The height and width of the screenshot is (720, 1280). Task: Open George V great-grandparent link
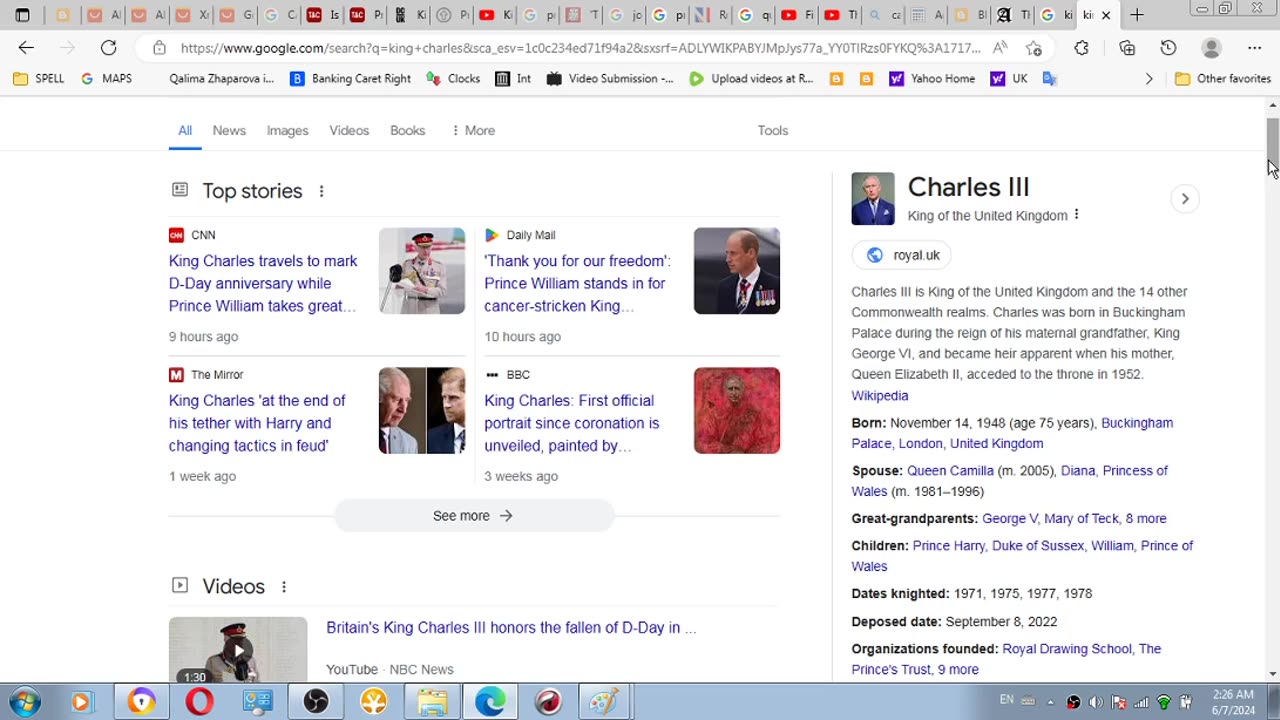(1009, 519)
